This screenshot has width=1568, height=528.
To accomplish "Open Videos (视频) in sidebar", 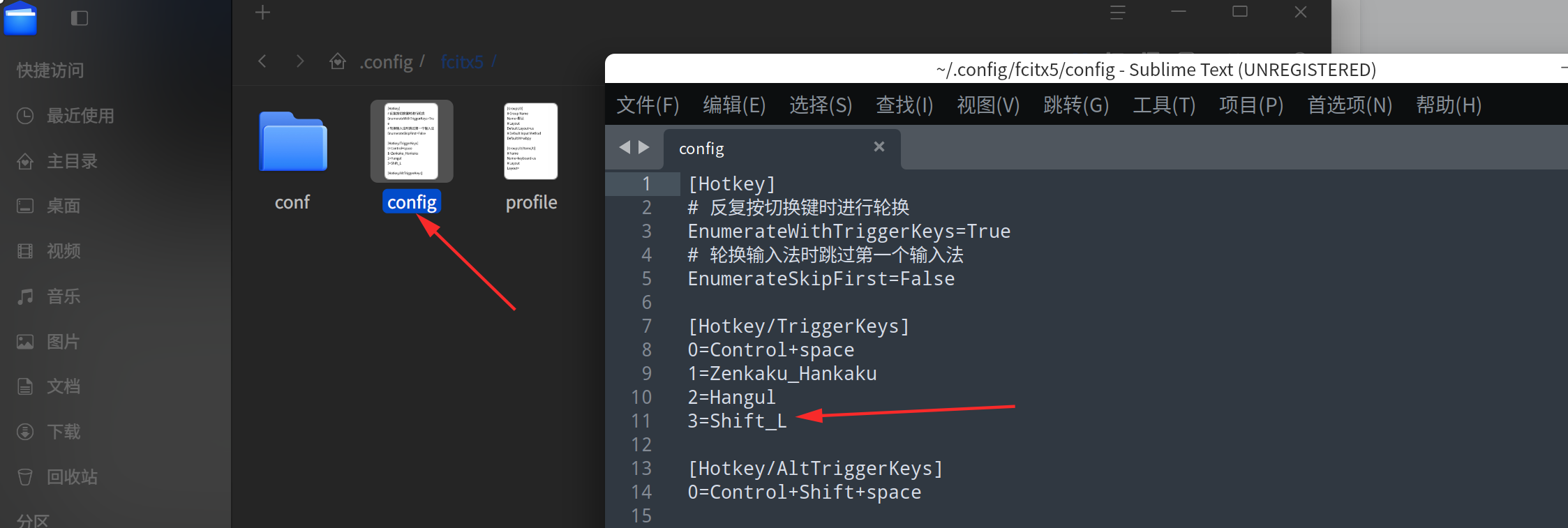I will [49, 251].
